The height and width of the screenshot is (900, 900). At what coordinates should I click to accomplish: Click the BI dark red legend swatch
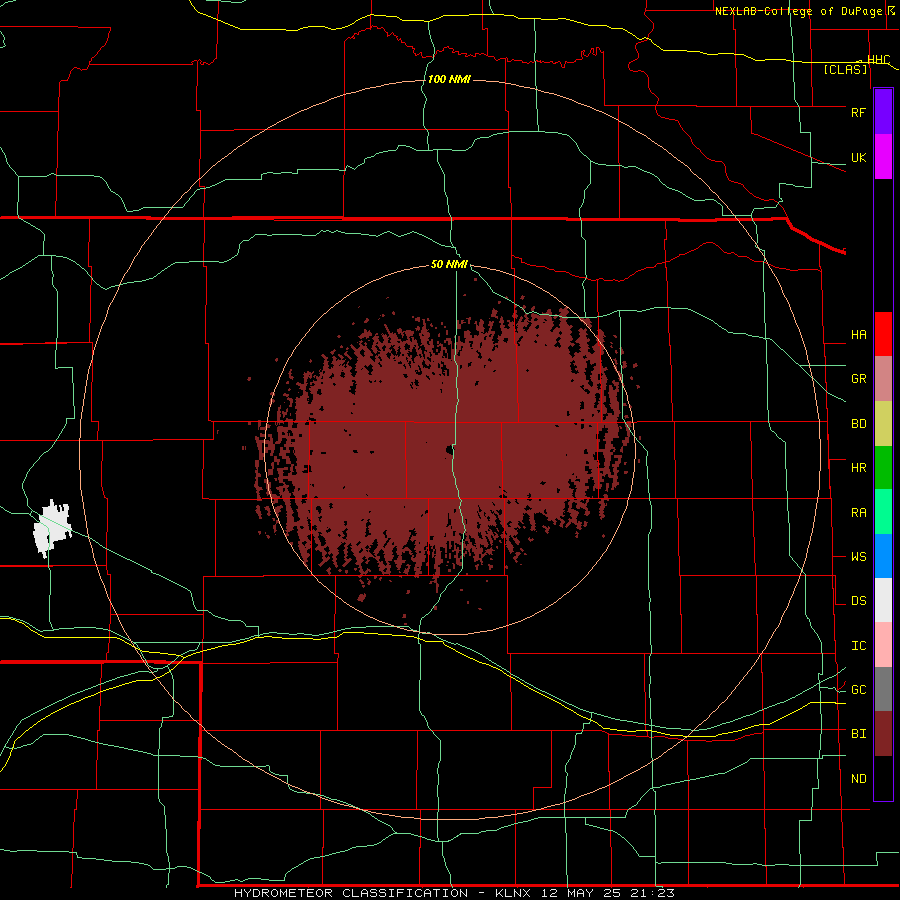click(x=883, y=734)
